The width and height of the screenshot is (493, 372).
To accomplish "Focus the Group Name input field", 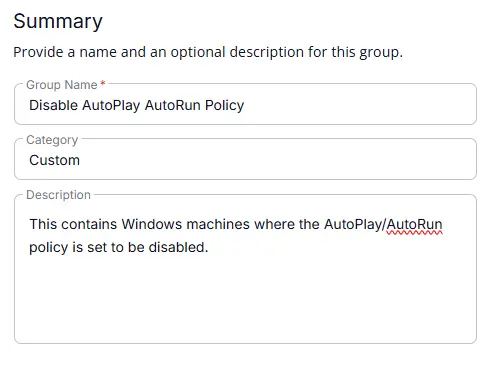I will pos(245,104).
